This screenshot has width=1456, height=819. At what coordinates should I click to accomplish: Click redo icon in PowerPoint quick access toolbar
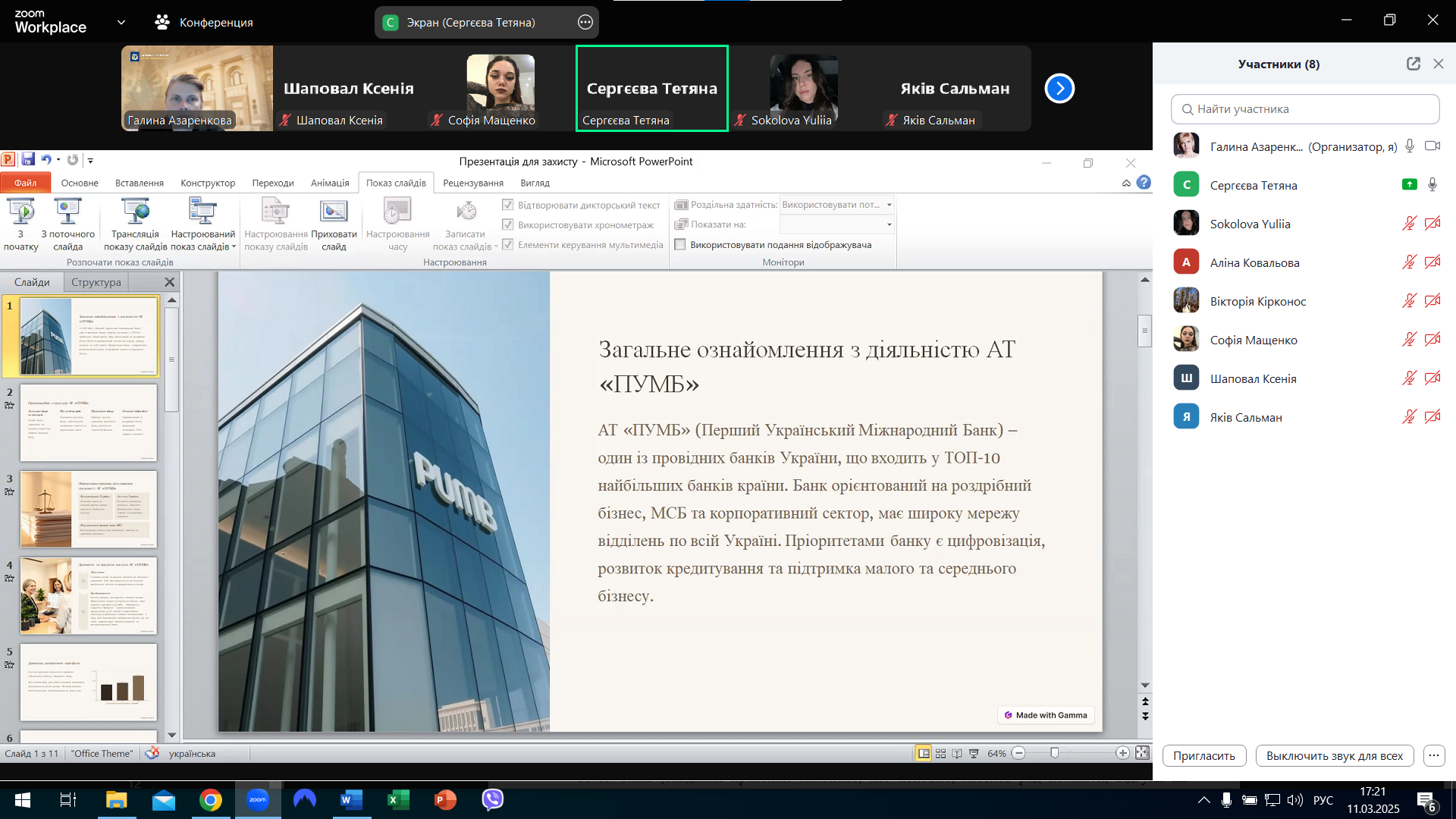coord(73,159)
